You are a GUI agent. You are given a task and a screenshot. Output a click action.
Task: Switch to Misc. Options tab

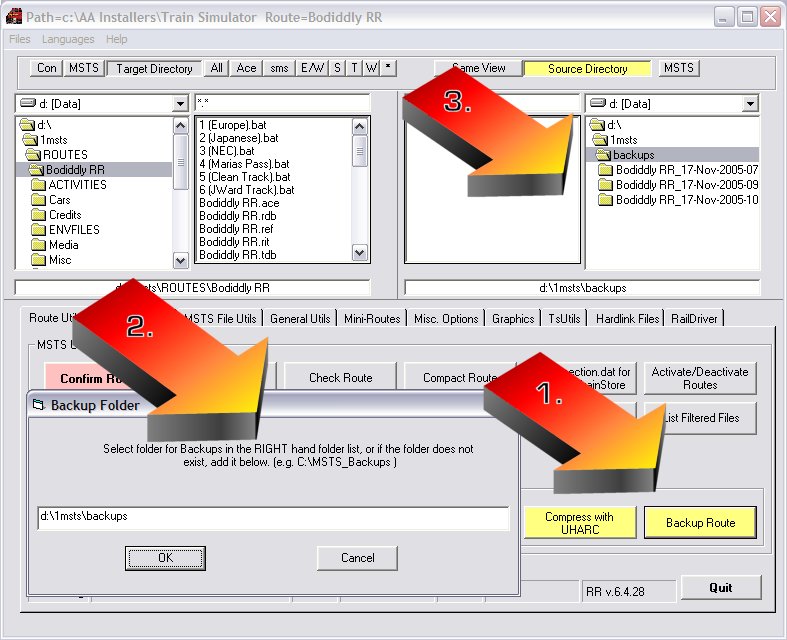coord(446,319)
